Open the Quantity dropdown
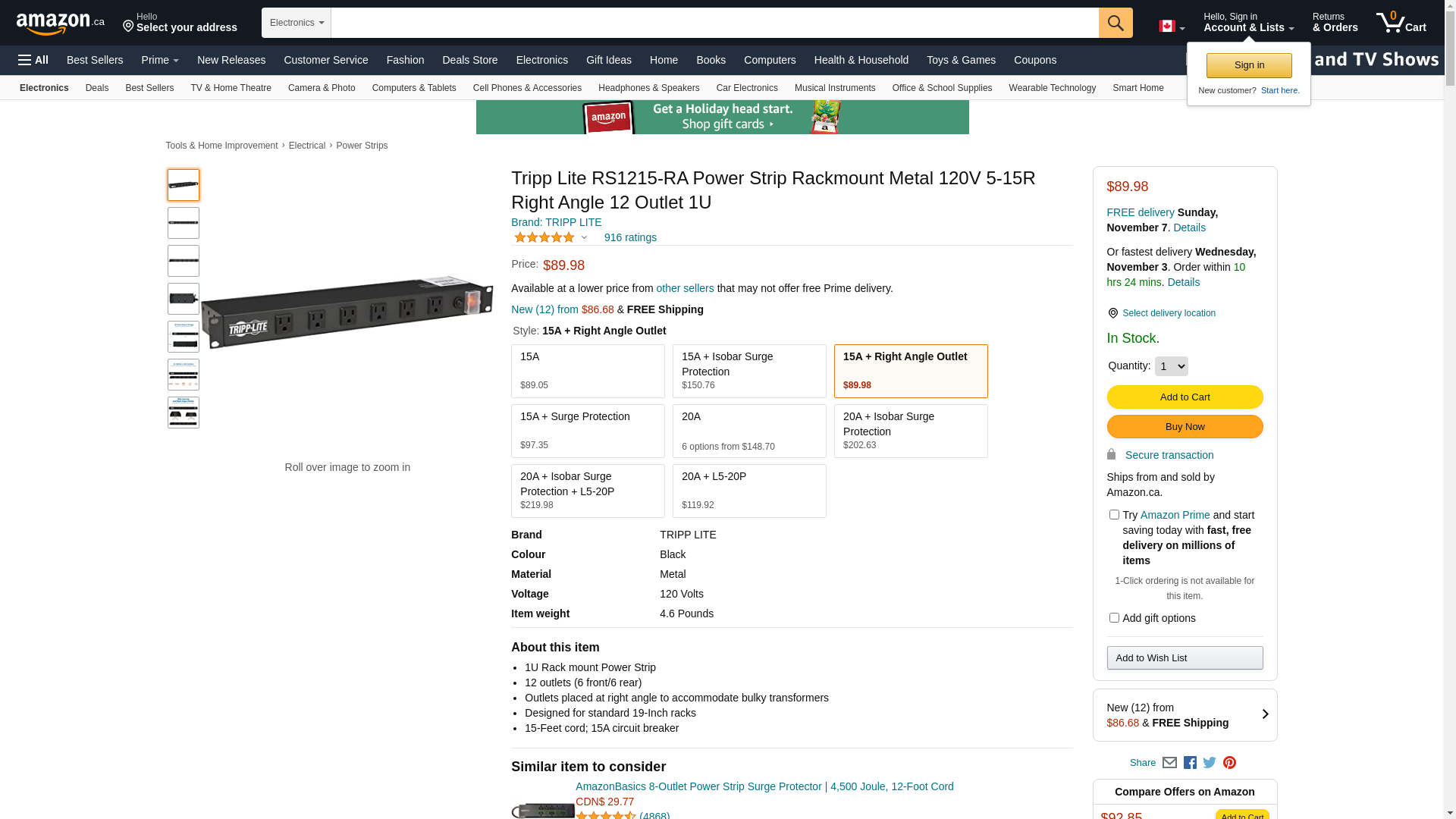 click(x=1171, y=366)
